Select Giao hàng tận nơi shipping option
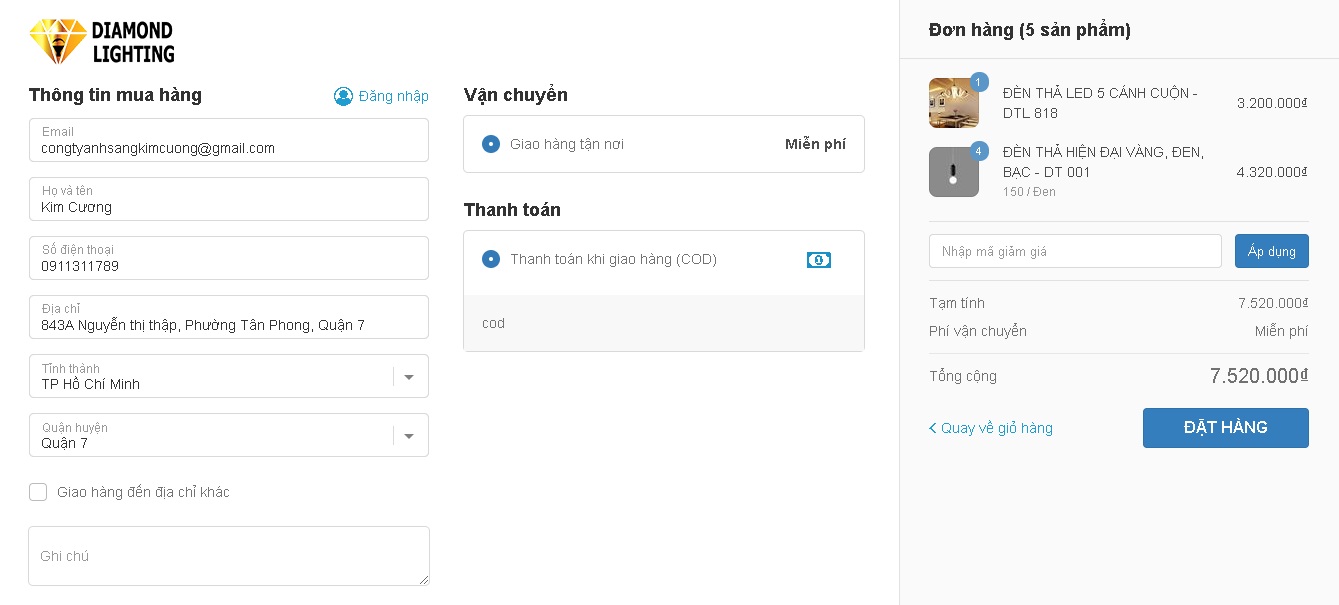1339x605 pixels. (491, 144)
